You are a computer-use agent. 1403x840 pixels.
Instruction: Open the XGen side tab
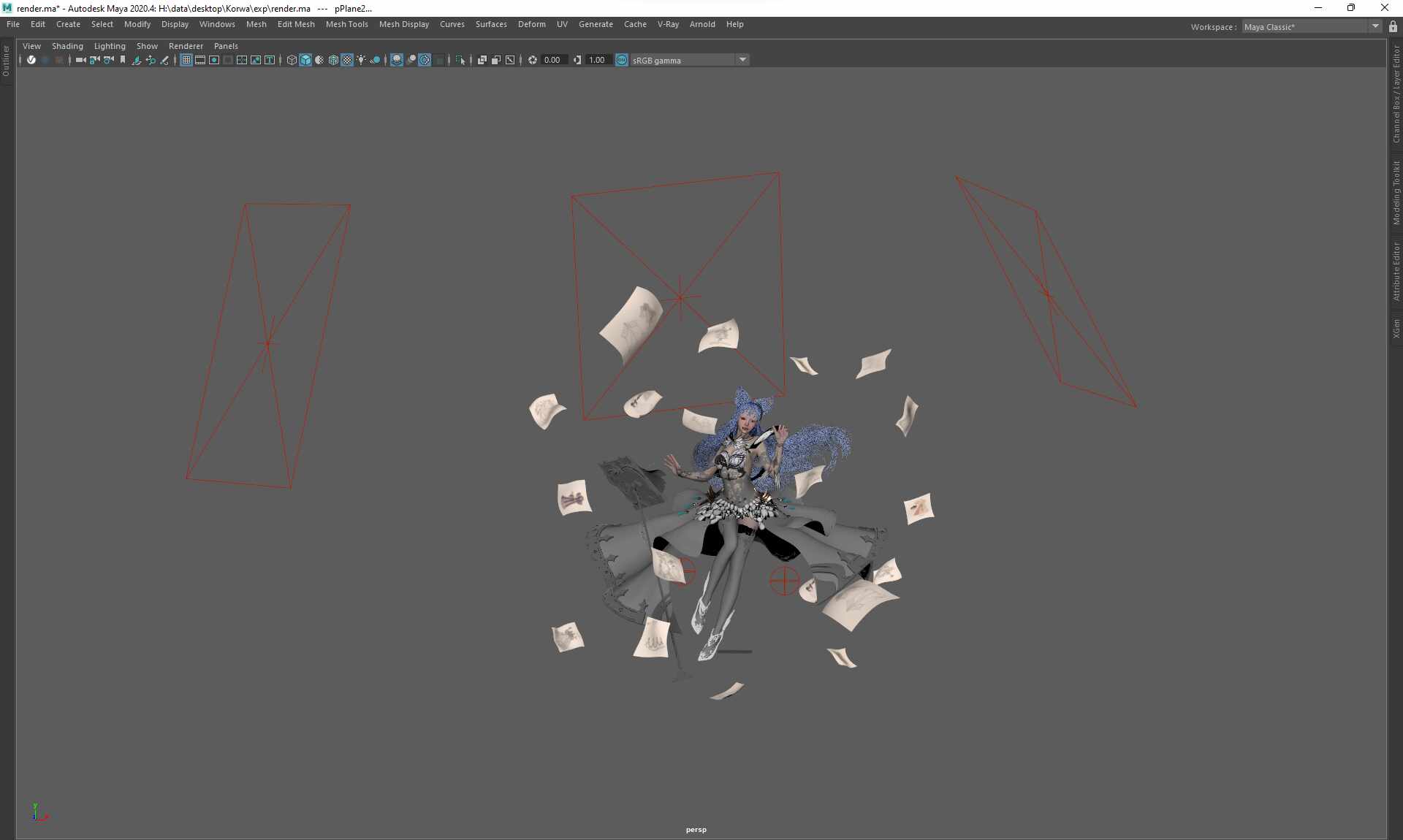(x=1396, y=328)
